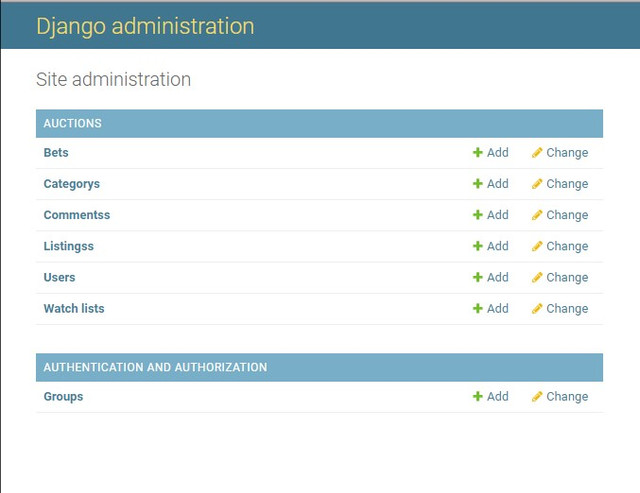The width and height of the screenshot is (640, 493).
Task: Open Authentication and Authorization section header
Action: pyautogui.click(x=156, y=367)
